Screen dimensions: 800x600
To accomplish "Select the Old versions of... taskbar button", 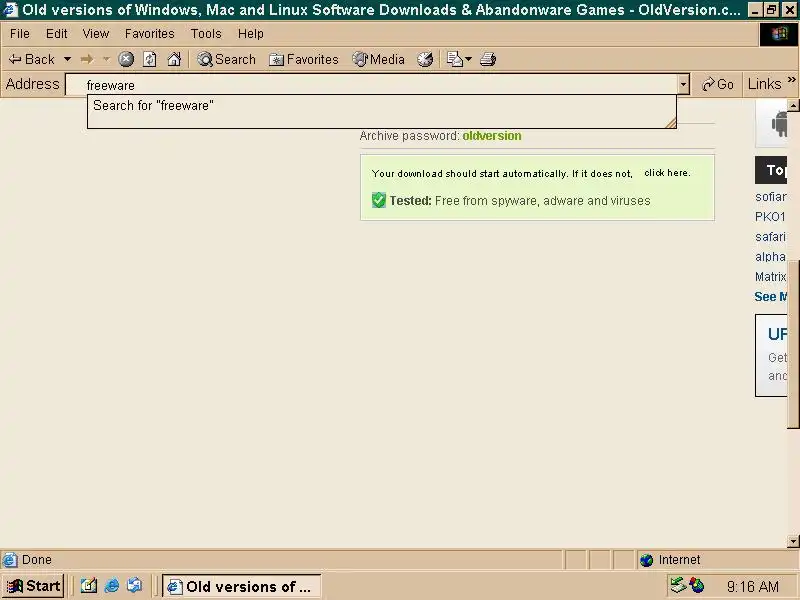I will (241, 586).
